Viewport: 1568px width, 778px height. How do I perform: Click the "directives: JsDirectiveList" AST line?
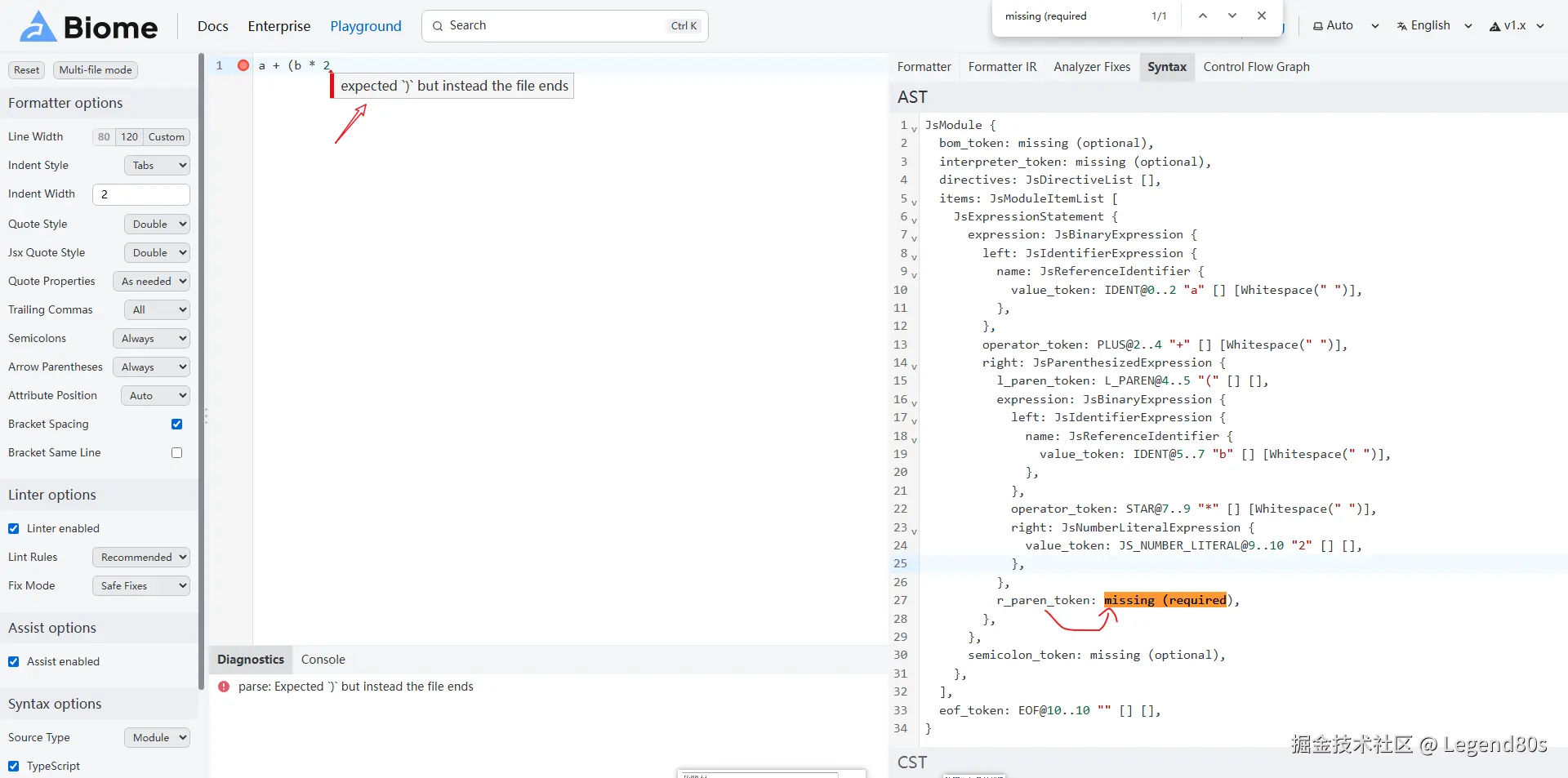tap(1049, 180)
